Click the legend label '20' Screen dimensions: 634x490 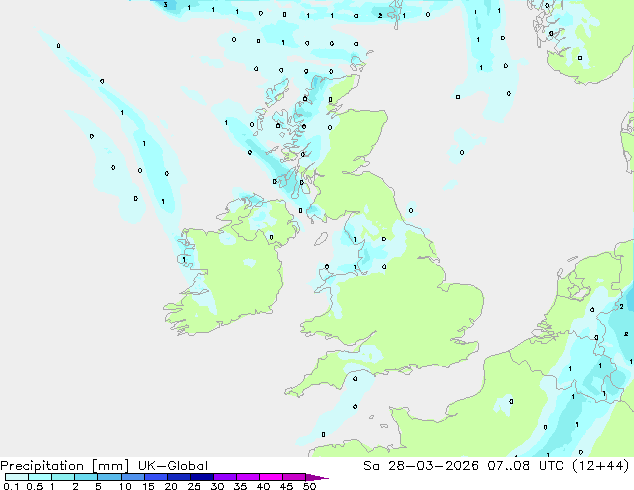point(171,486)
